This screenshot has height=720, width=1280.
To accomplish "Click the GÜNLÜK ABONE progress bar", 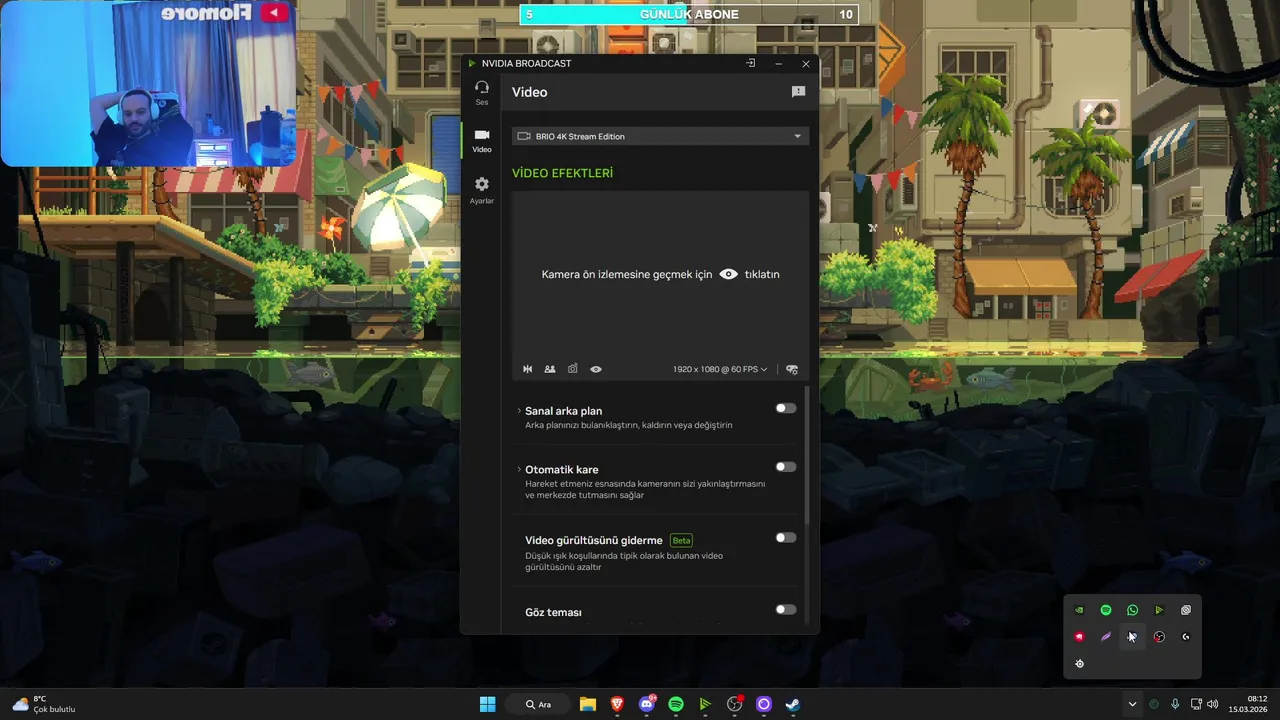I will point(689,14).
